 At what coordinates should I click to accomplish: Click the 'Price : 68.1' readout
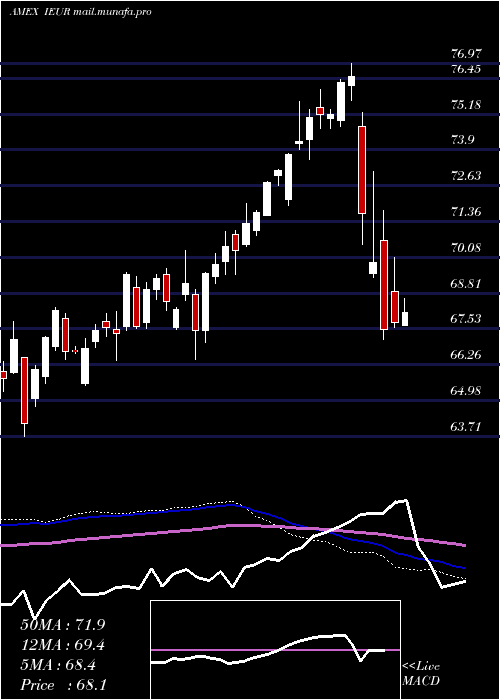(63, 685)
